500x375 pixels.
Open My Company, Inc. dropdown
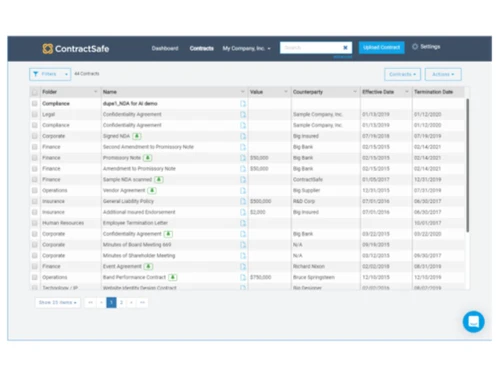(x=246, y=48)
